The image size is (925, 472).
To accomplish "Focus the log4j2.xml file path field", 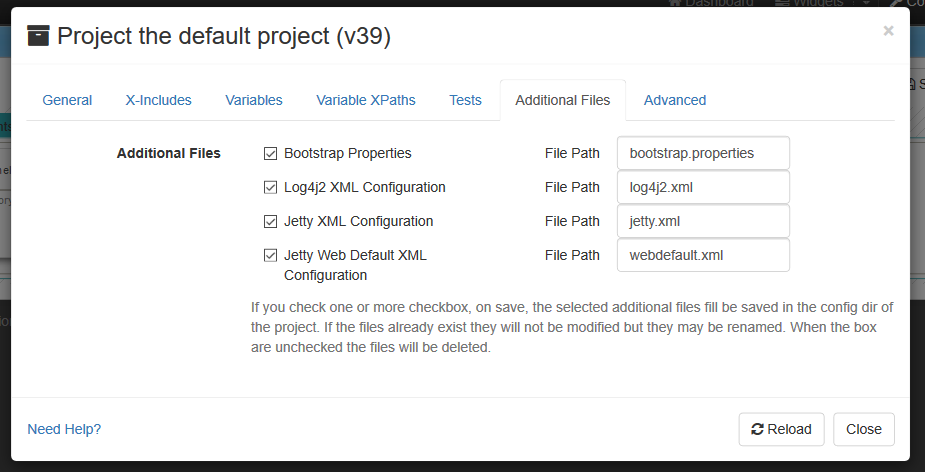I will [x=703, y=187].
